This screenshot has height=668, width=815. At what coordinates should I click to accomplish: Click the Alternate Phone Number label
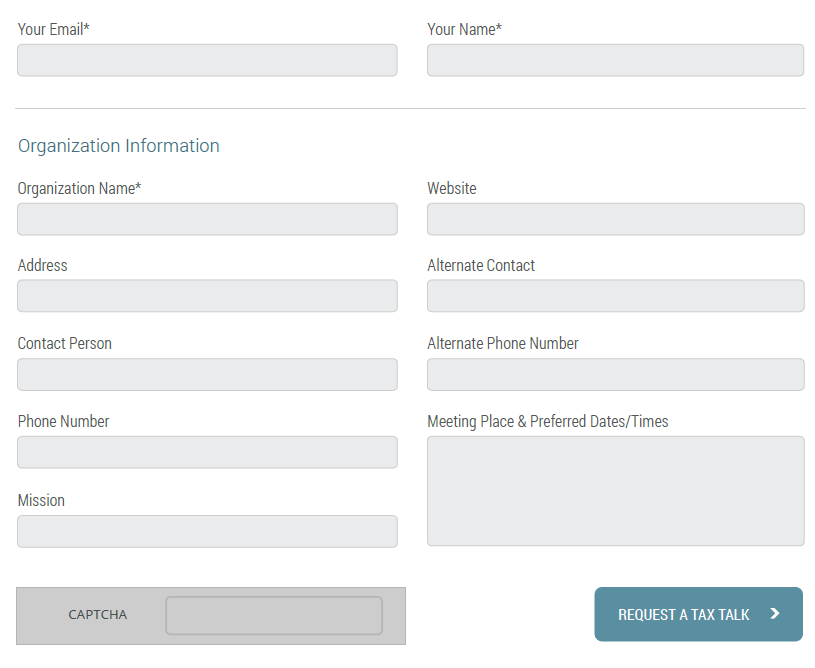(503, 344)
